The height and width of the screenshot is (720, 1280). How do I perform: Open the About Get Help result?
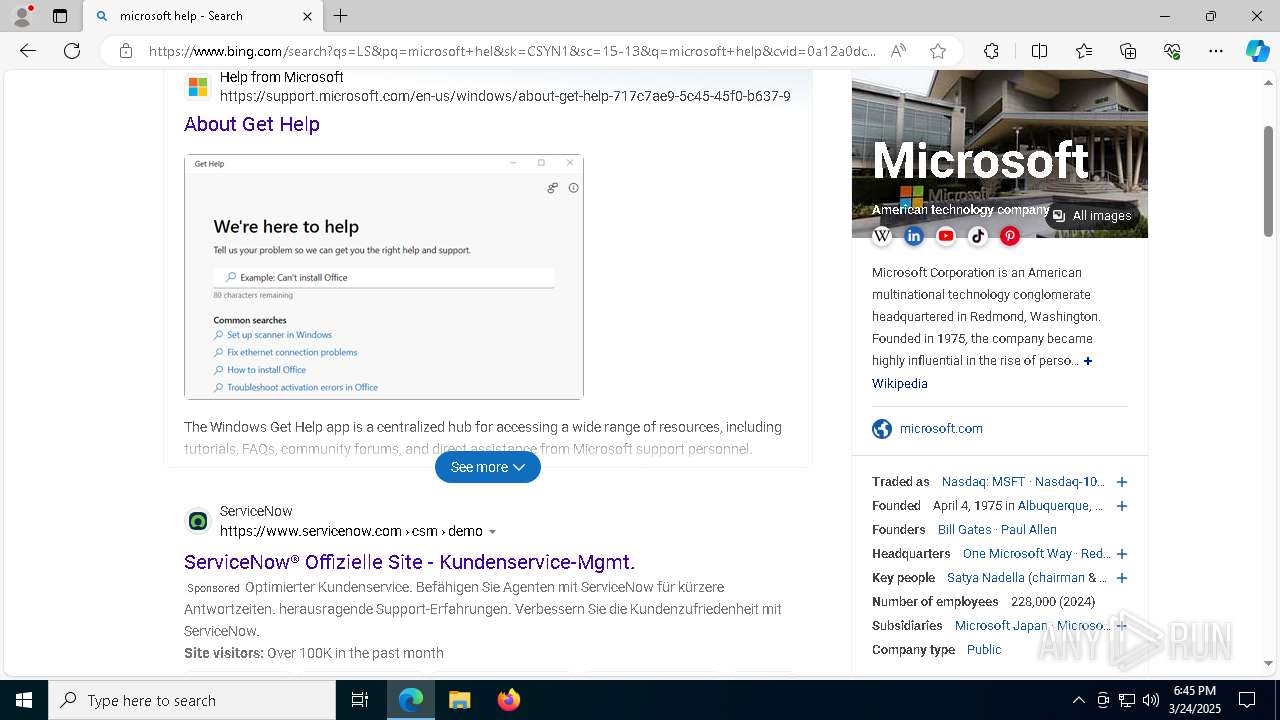click(x=252, y=124)
